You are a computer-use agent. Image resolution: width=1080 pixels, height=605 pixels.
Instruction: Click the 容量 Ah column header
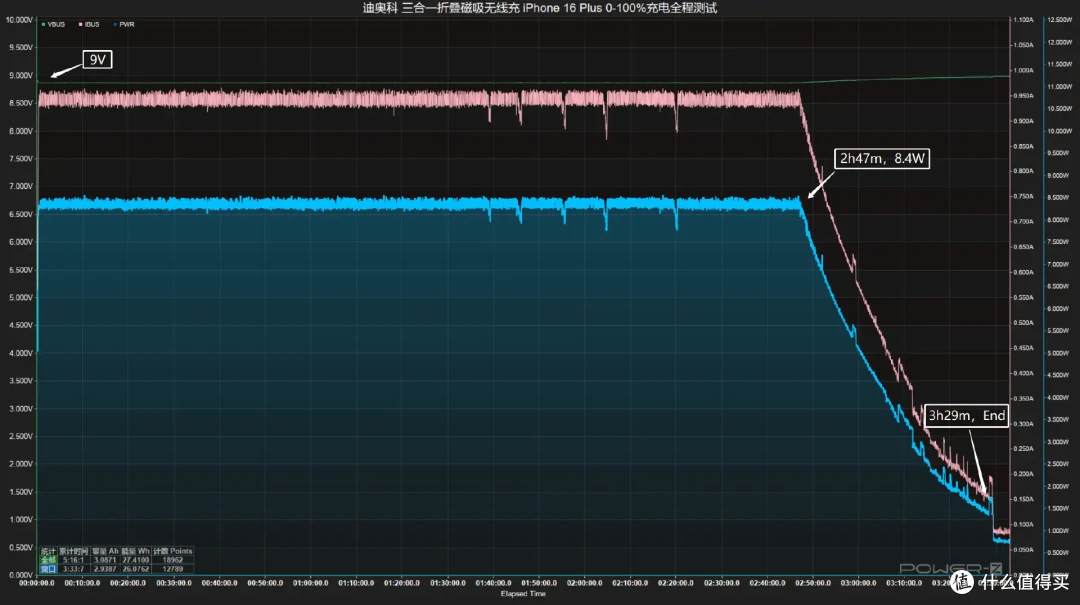click(105, 551)
